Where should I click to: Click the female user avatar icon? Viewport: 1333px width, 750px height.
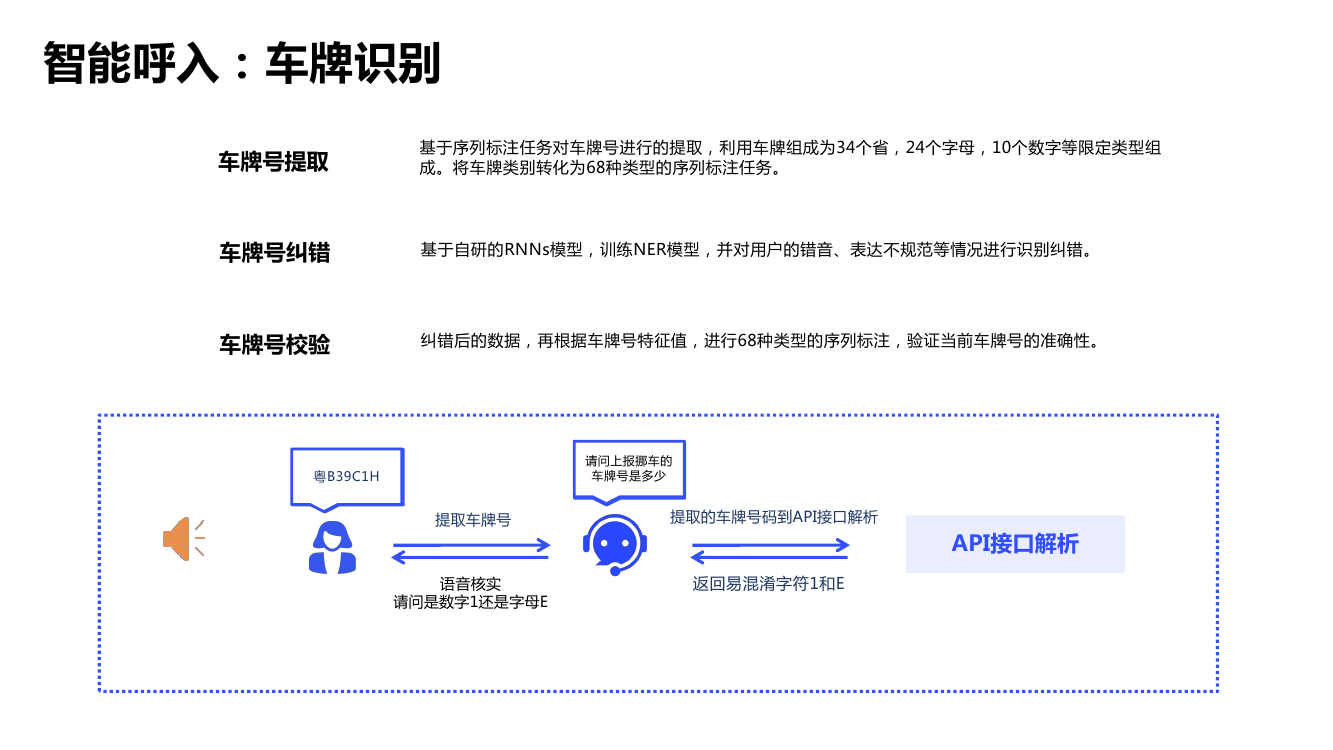pos(332,548)
